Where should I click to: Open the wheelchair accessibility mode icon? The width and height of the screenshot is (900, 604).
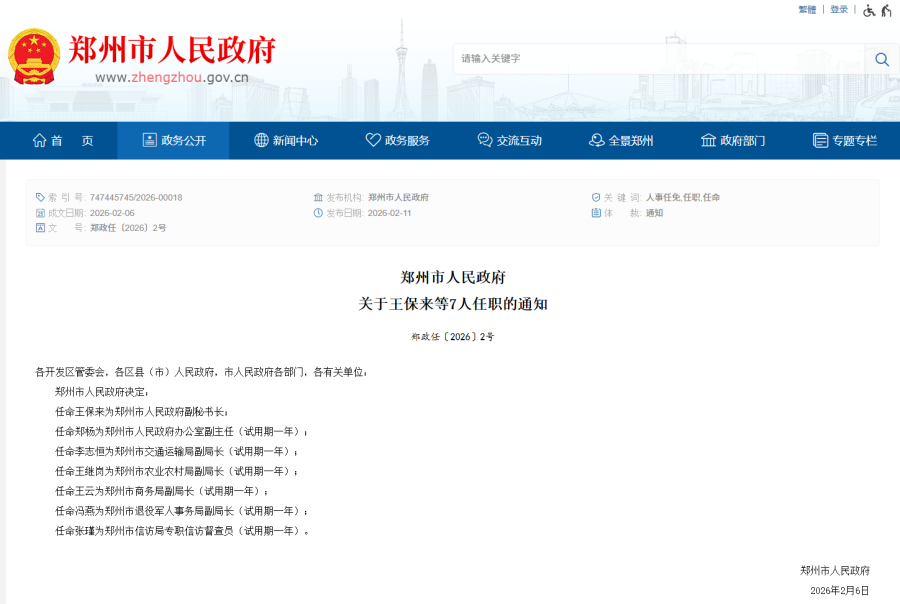(x=869, y=10)
